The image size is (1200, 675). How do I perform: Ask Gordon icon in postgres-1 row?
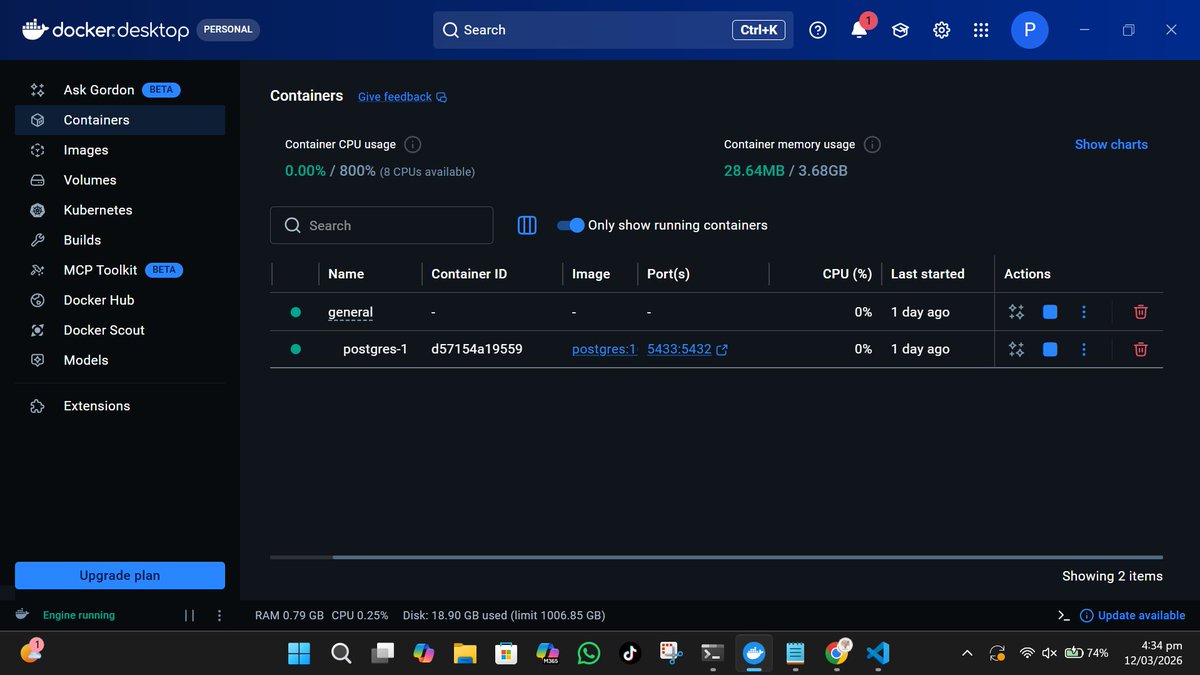[1016, 349]
